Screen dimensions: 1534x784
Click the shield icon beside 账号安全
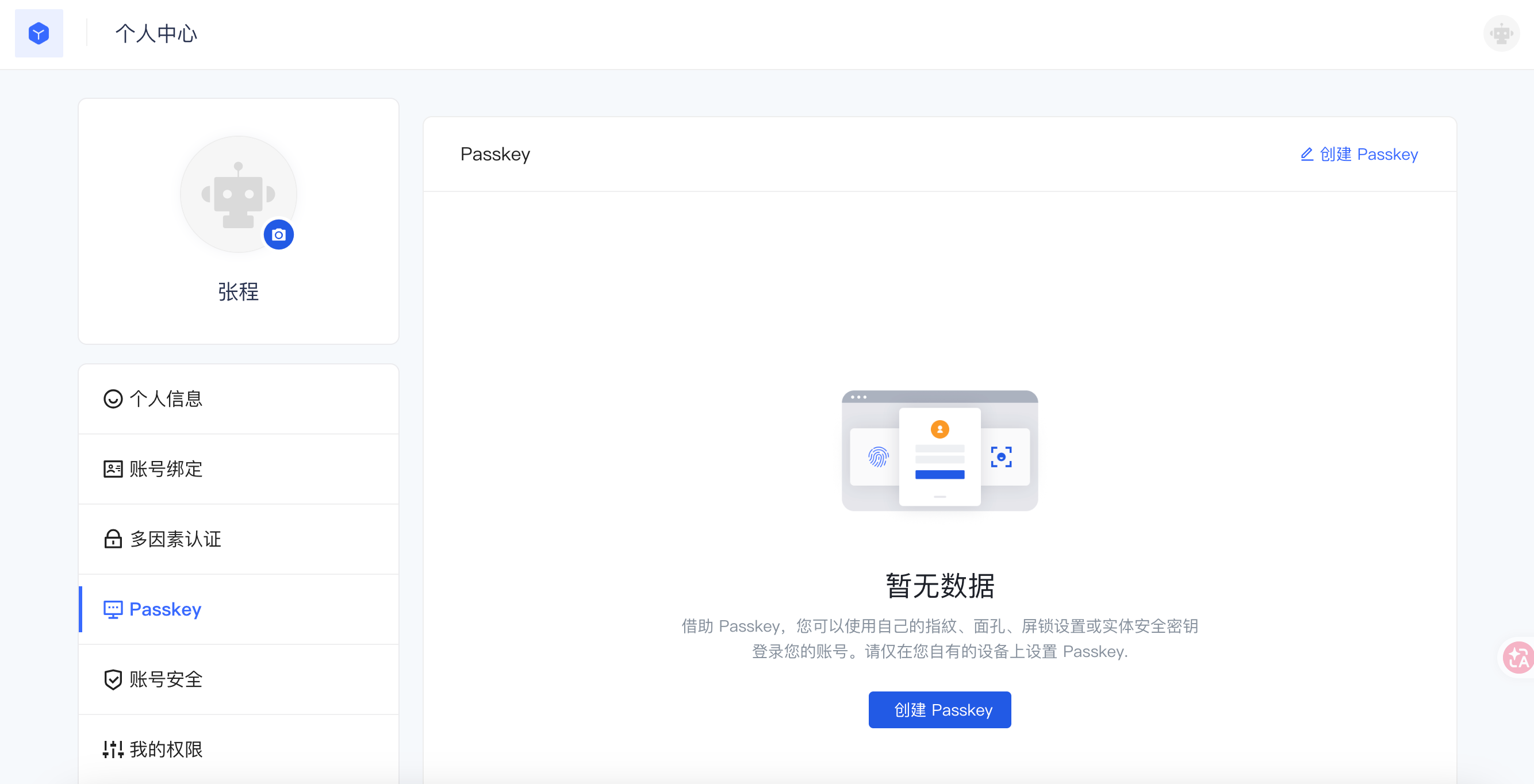[113, 679]
